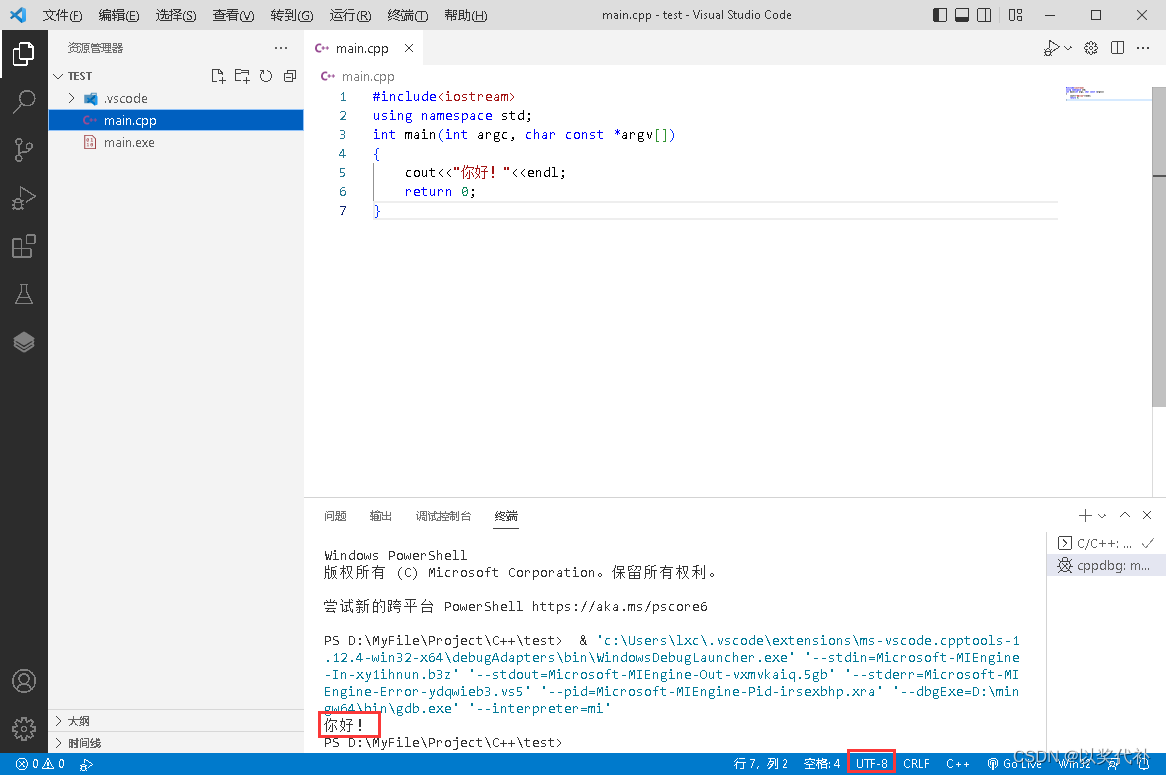Select the main.cpp editor tab

(x=362, y=48)
